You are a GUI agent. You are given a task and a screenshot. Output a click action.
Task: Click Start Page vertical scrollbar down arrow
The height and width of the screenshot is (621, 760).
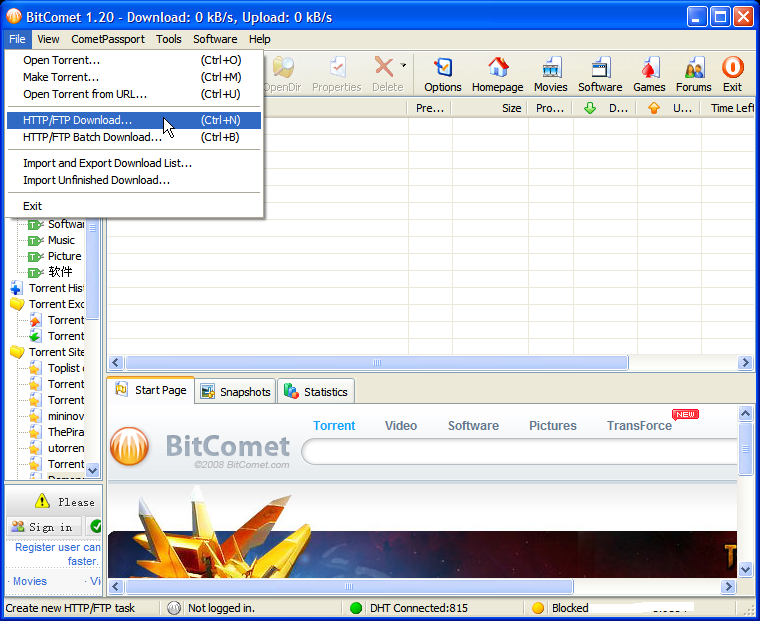tap(745, 570)
